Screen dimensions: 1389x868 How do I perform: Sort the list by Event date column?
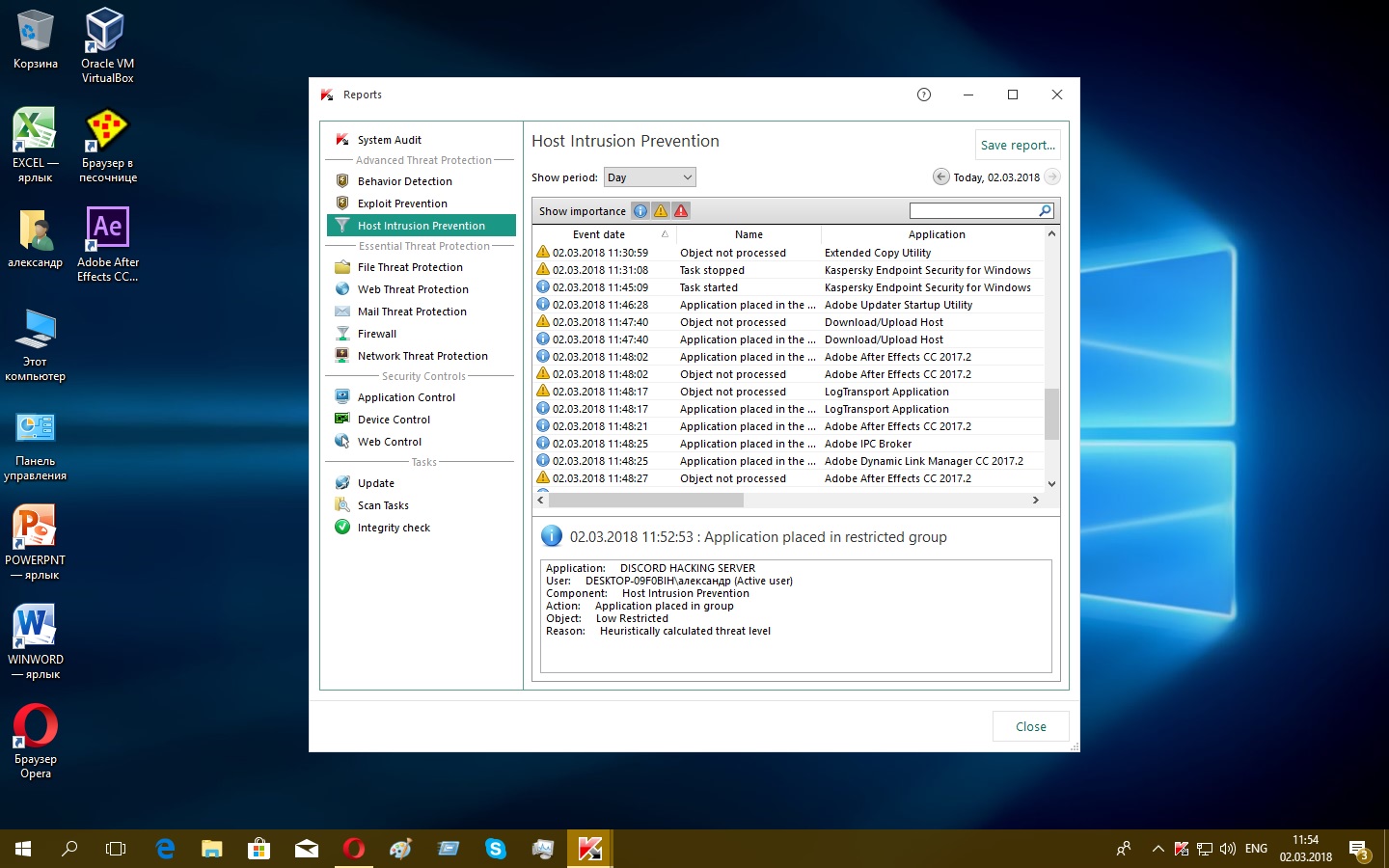pos(599,234)
